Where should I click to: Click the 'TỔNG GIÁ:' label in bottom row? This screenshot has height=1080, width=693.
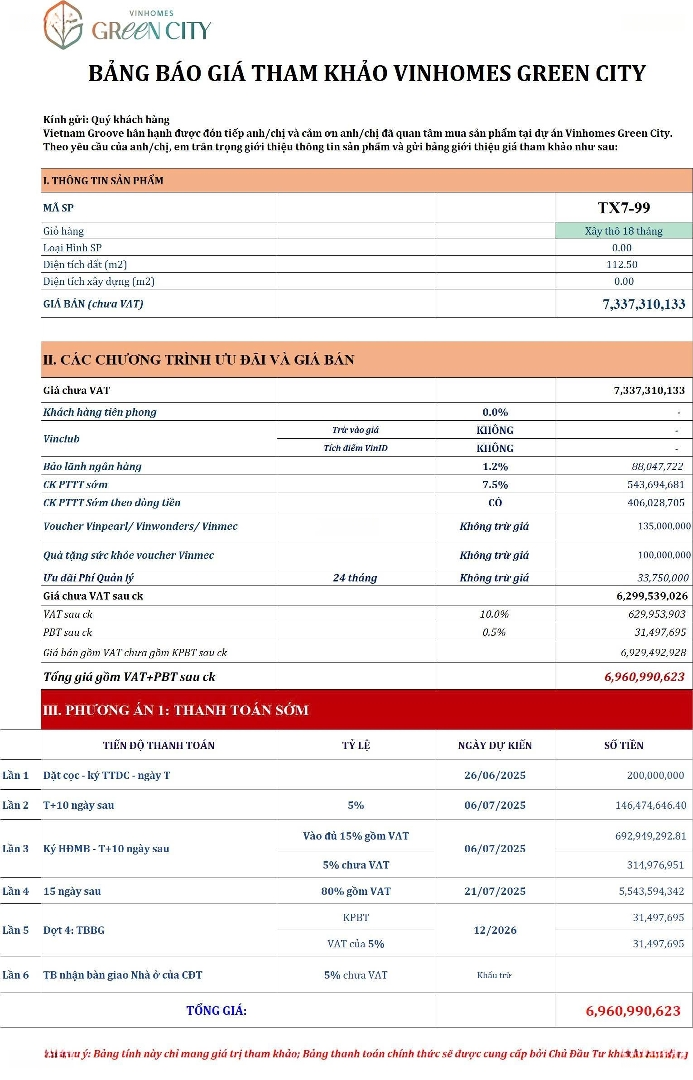coord(216,1010)
